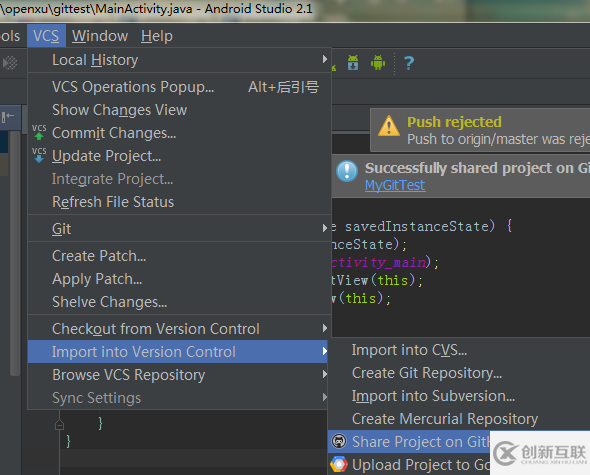Open the Window menu
This screenshot has width=590, height=475.
click(x=100, y=36)
